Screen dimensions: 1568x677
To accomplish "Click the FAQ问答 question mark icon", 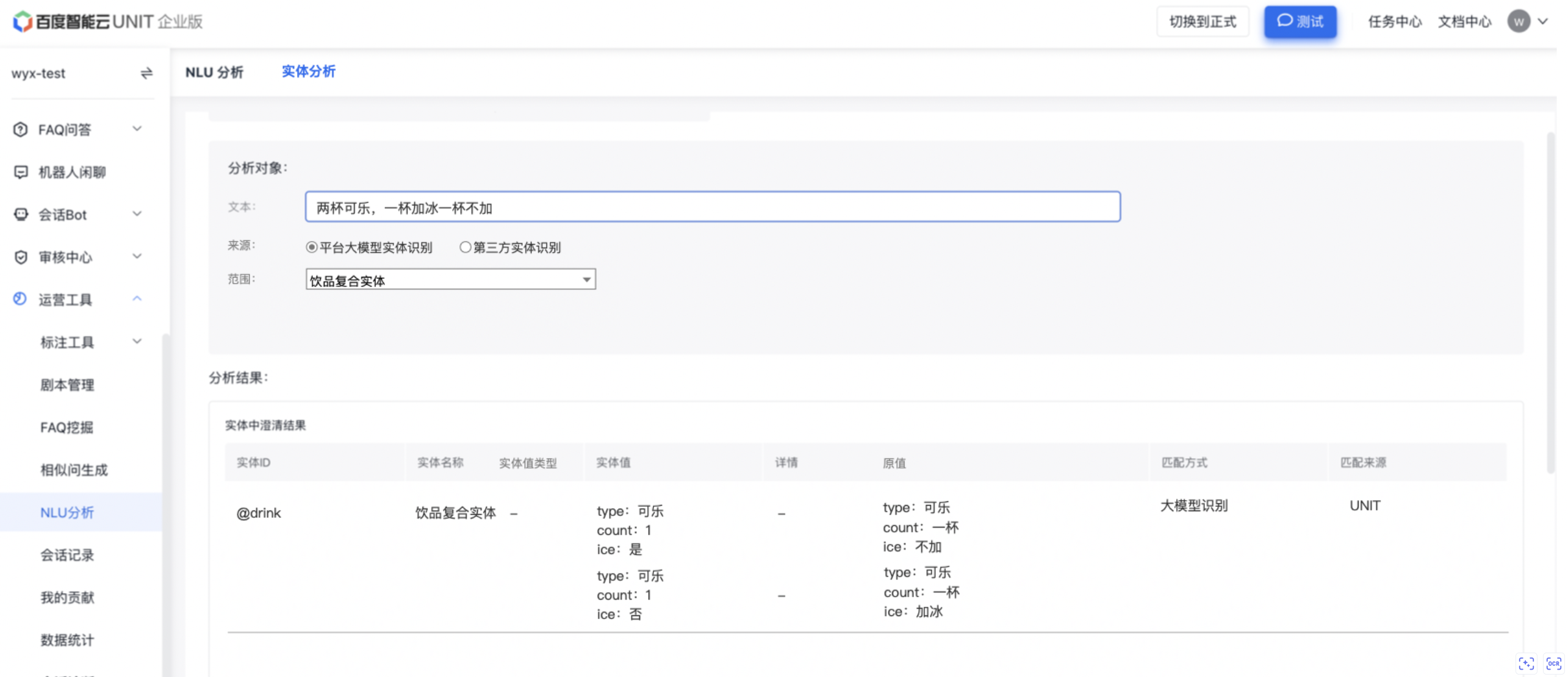I will [x=21, y=129].
